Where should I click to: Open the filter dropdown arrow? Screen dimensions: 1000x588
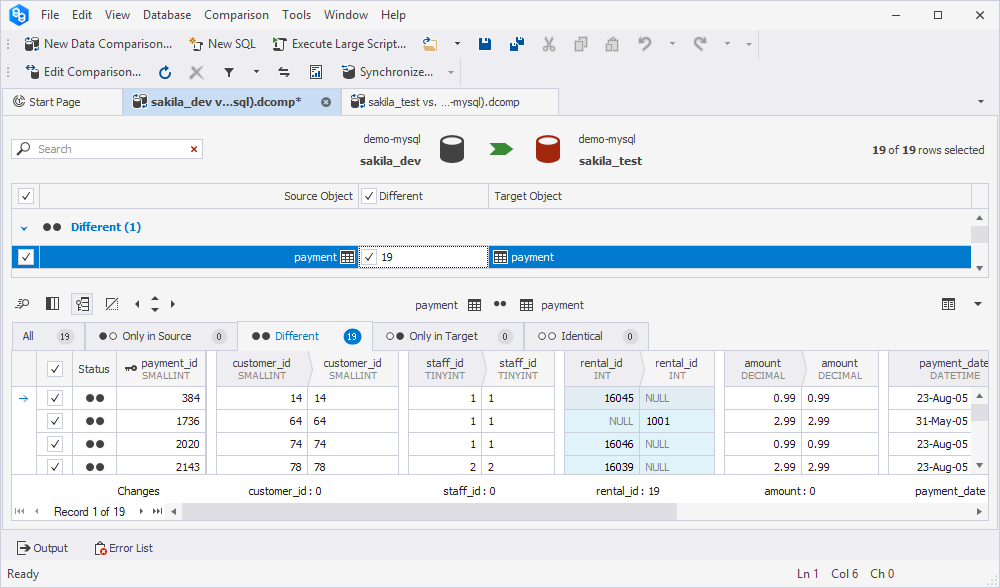click(x=256, y=72)
